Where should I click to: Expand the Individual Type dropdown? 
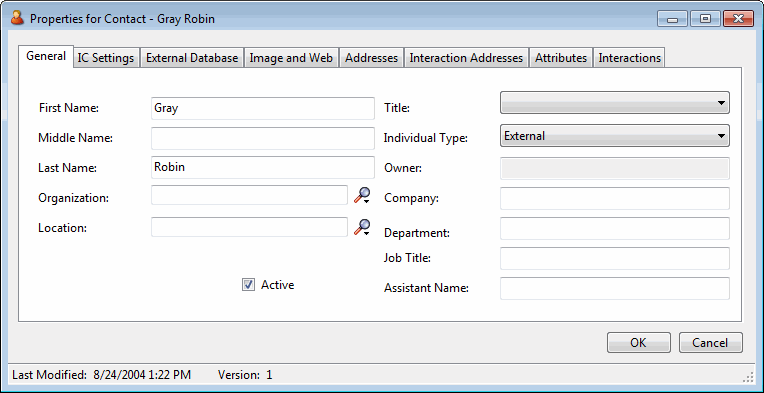pyautogui.click(x=614, y=136)
